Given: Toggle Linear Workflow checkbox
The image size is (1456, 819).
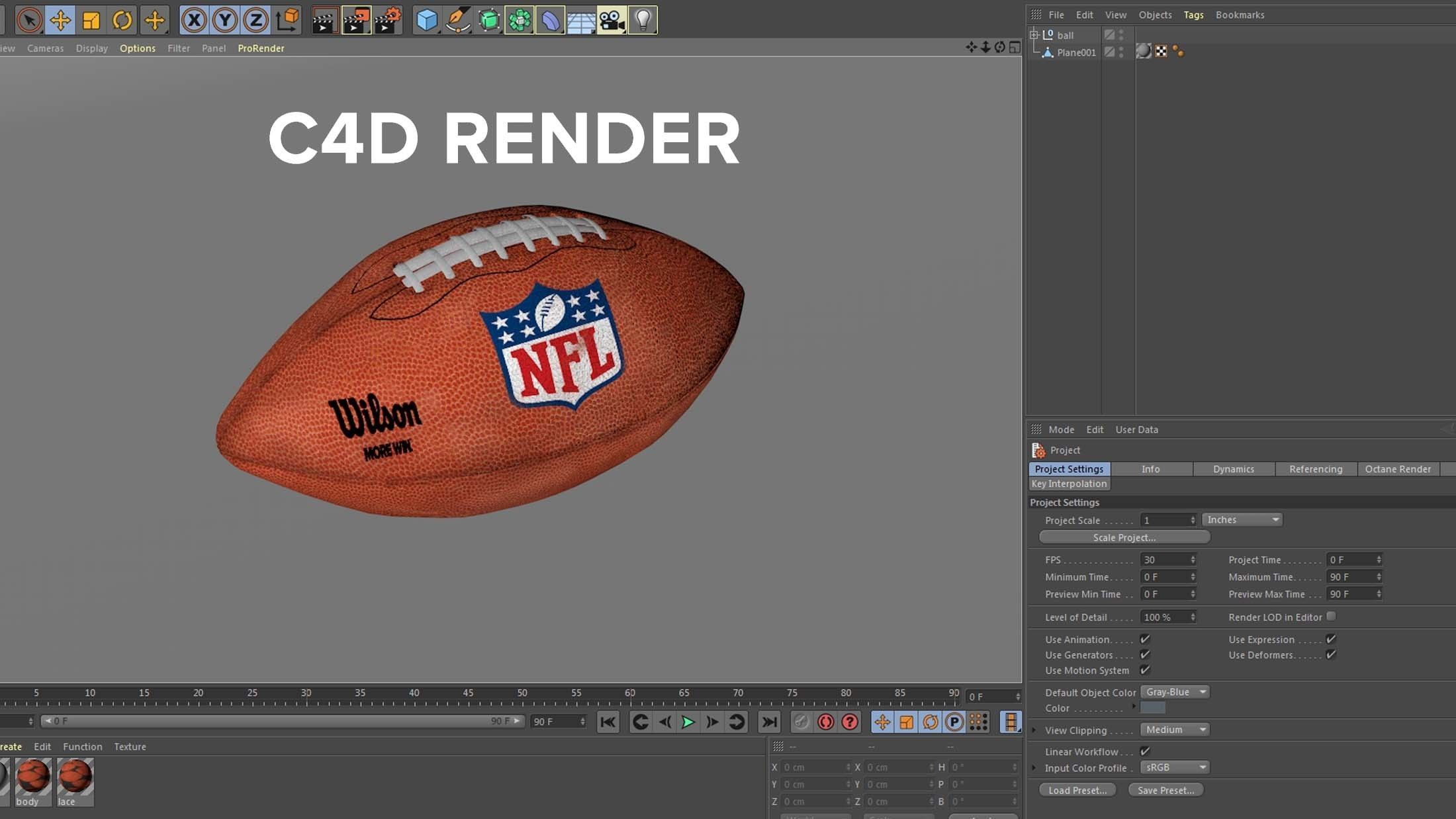Looking at the screenshot, I should coord(1145,751).
